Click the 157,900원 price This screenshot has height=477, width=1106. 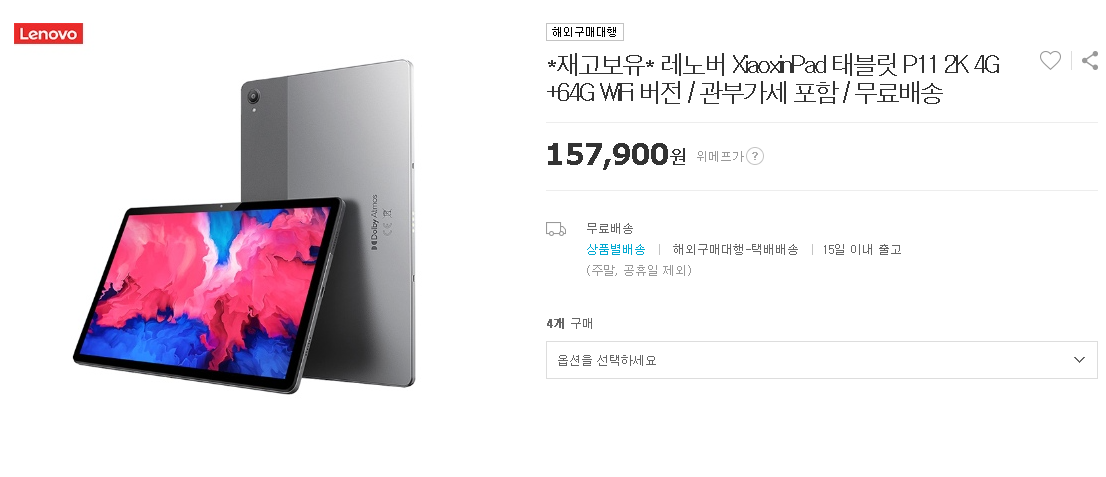616,155
